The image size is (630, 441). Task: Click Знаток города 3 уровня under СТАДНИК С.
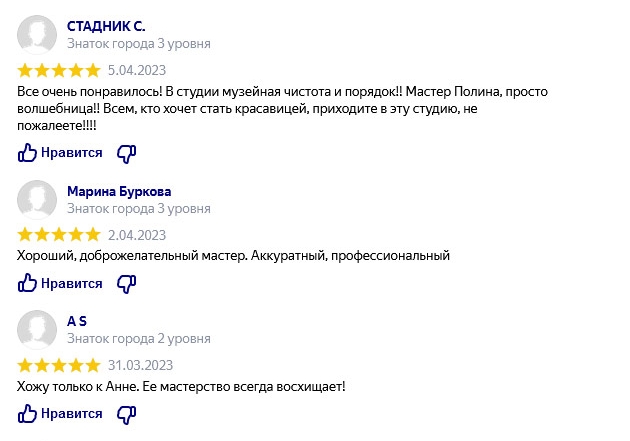click(139, 43)
